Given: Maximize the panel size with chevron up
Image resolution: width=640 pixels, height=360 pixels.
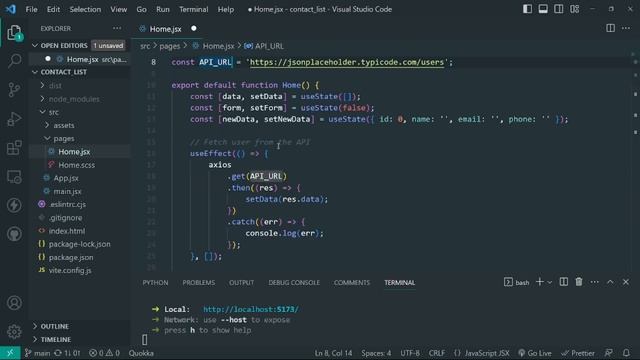Looking at the screenshot, I should [x=610, y=282].
